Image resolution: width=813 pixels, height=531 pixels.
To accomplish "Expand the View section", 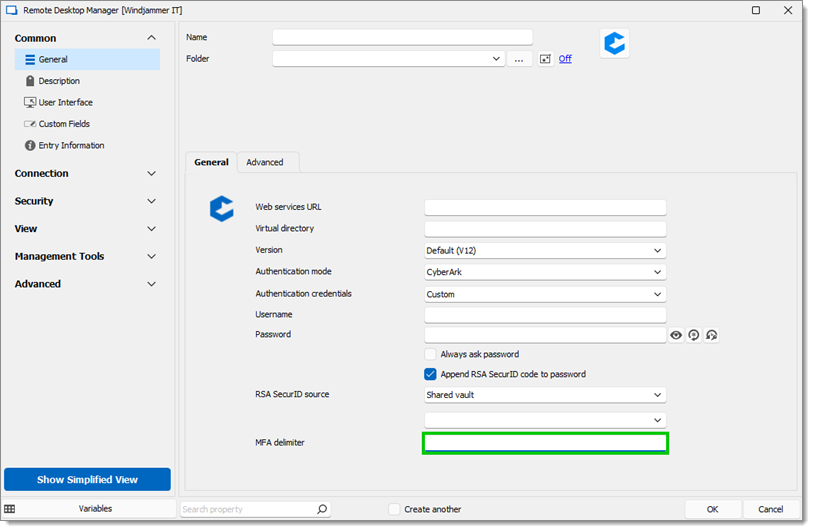I will click(x=151, y=229).
